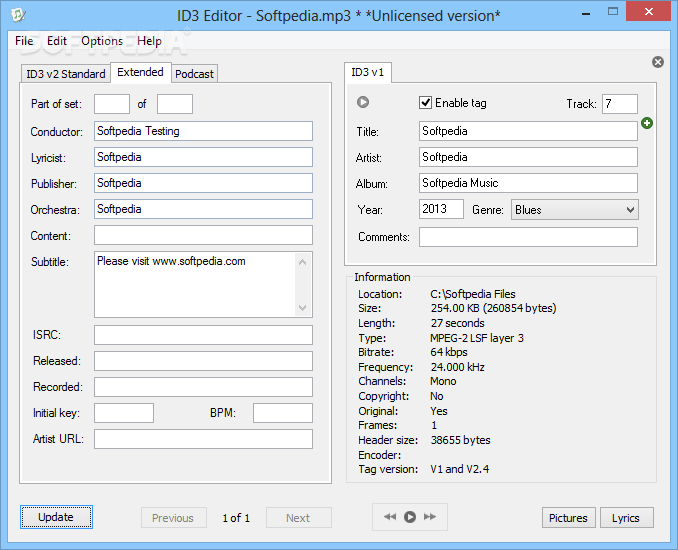Click the Subtitle scrollbar up arrow
This screenshot has height=550, width=678.
(303, 262)
